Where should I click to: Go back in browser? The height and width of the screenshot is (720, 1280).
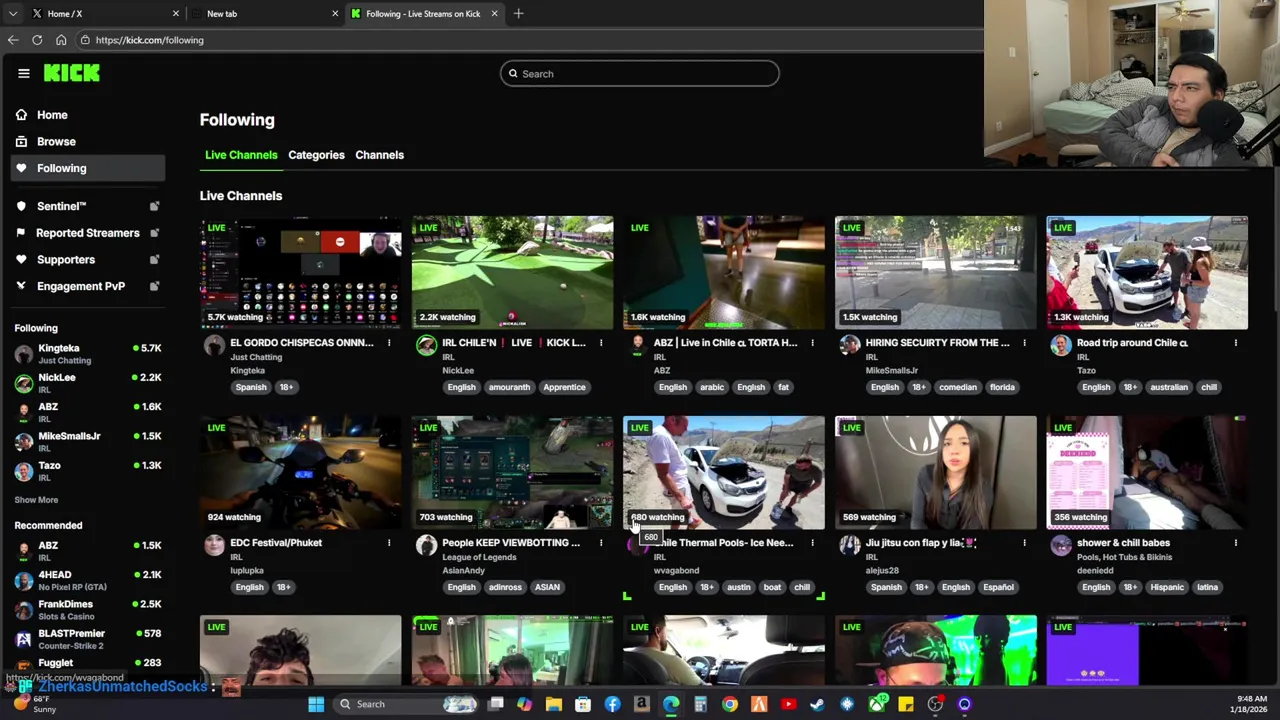(13, 40)
